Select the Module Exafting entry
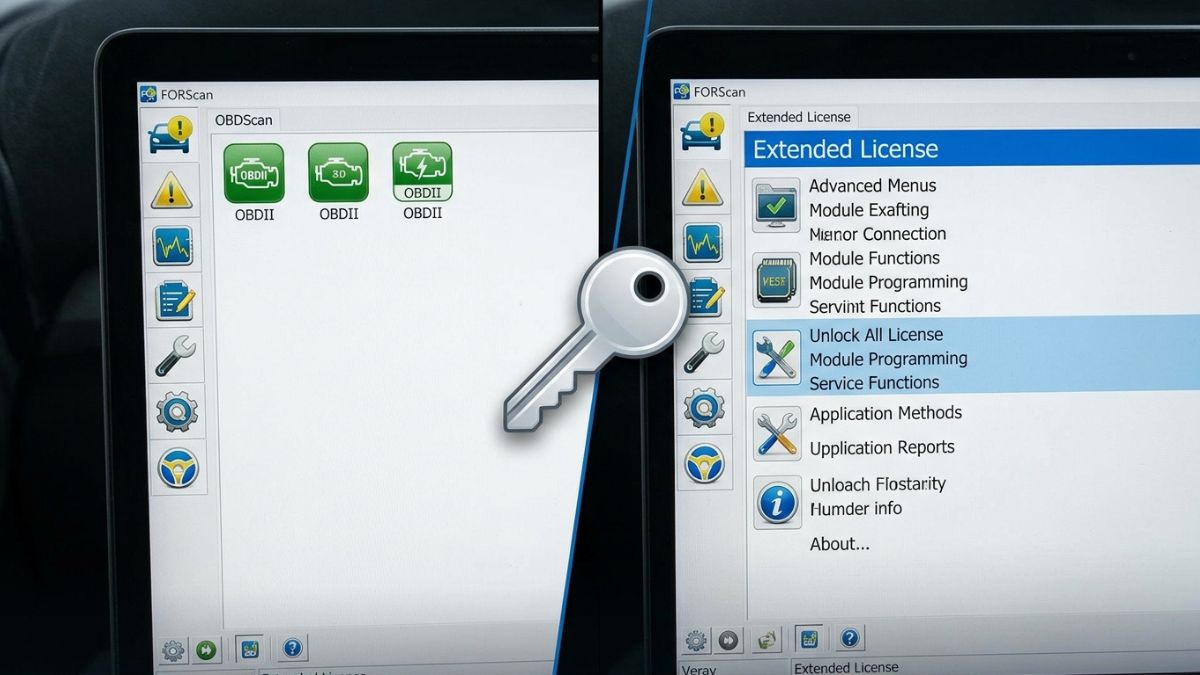 click(869, 210)
